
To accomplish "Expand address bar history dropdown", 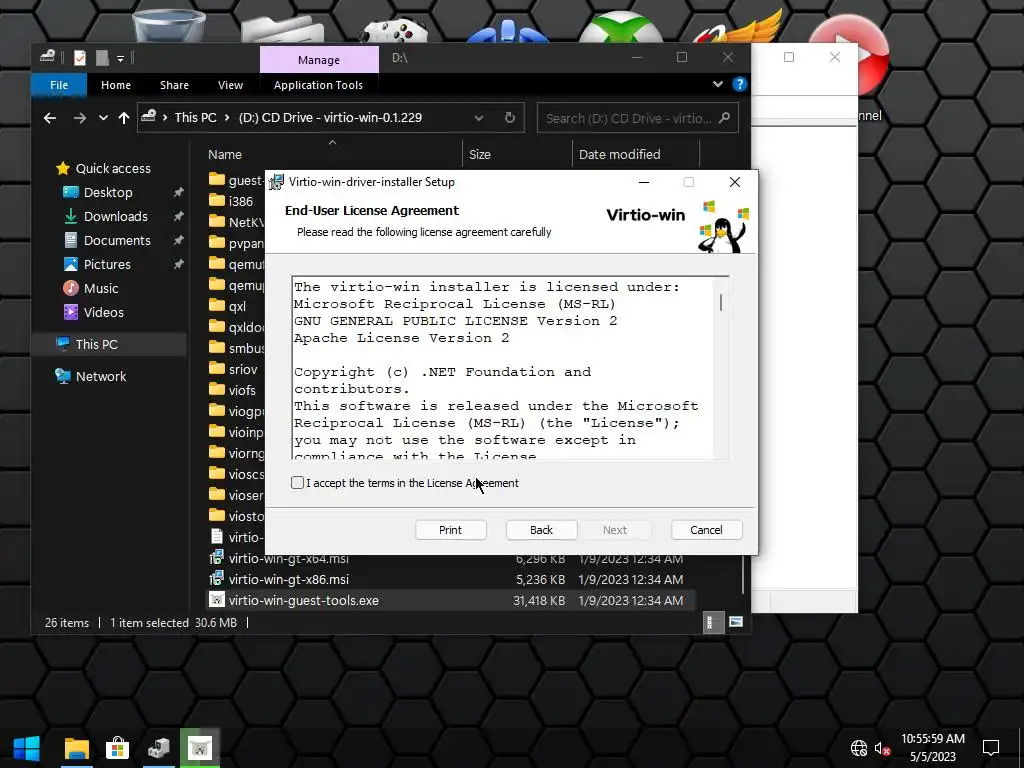I will click(x=479, y=118).
